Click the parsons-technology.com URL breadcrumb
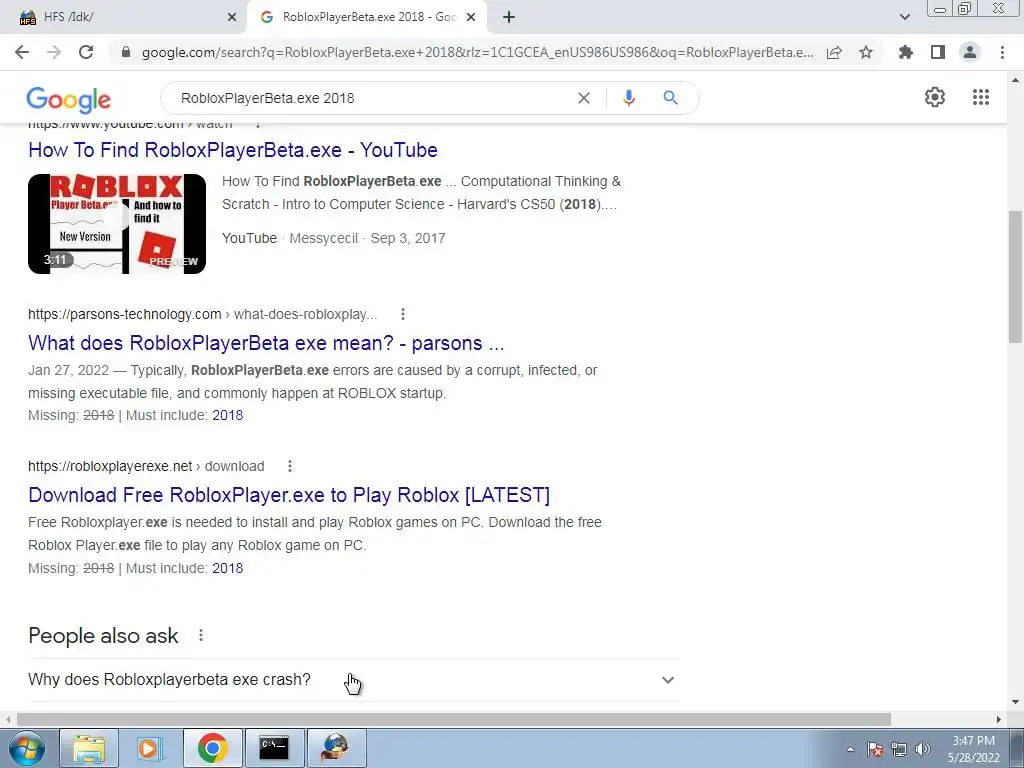This screenshot has width=1024, height=768. [202, 314]
